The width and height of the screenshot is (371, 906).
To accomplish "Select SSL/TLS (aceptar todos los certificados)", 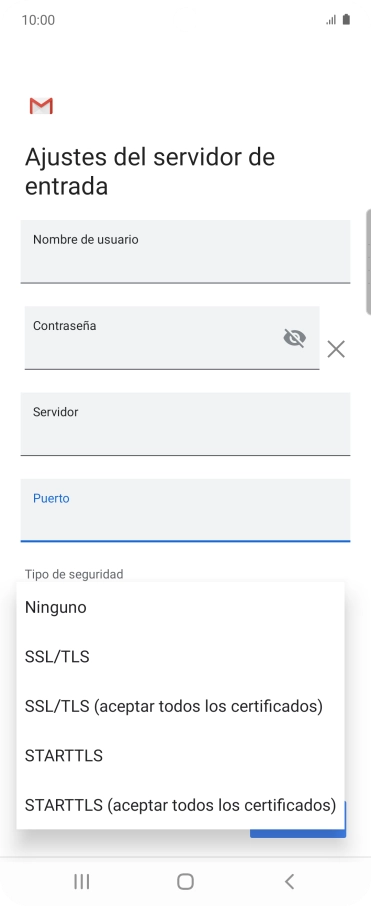I will 180,706.
